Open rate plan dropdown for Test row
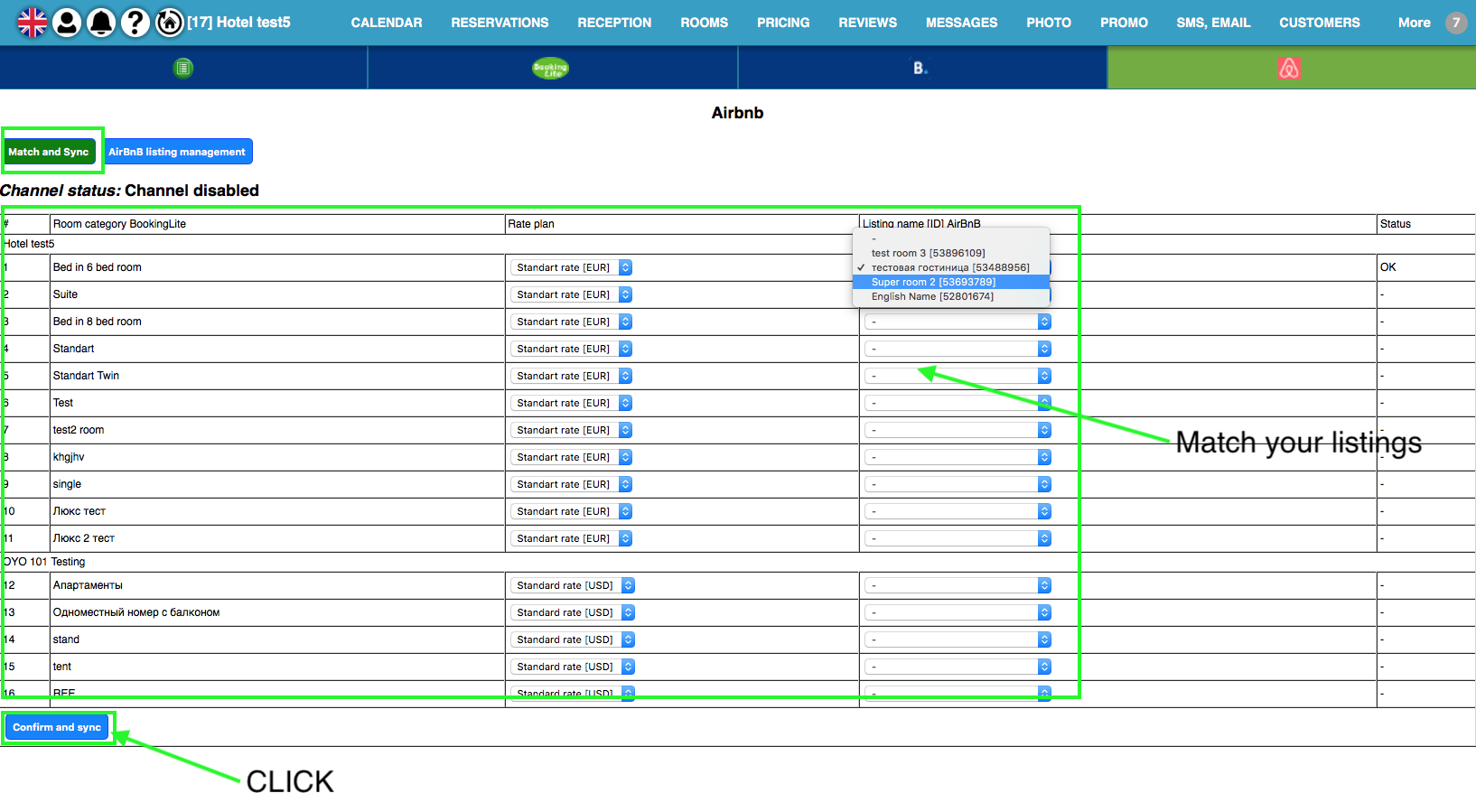The image size is (1476, 812). [x=572, y=403]
